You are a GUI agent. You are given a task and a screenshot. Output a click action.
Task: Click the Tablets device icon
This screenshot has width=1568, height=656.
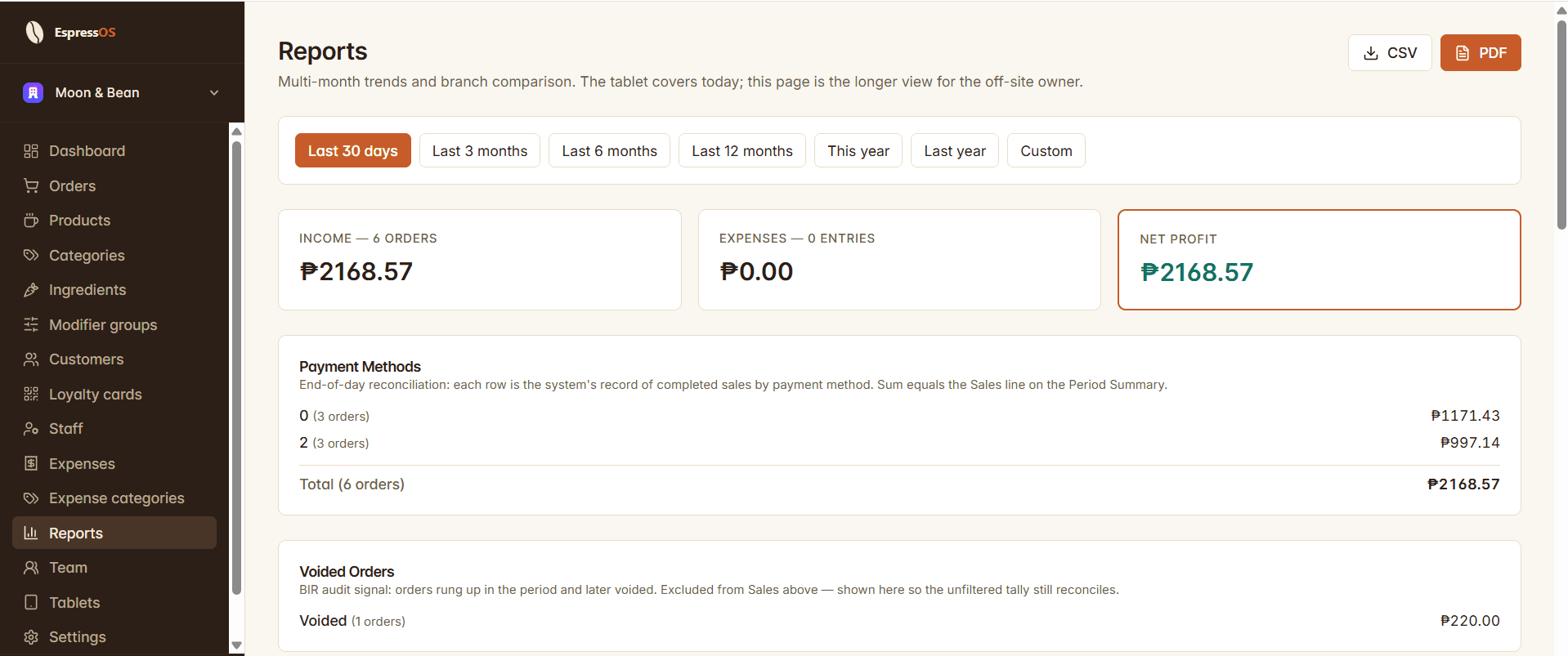[x=31, y=603]
